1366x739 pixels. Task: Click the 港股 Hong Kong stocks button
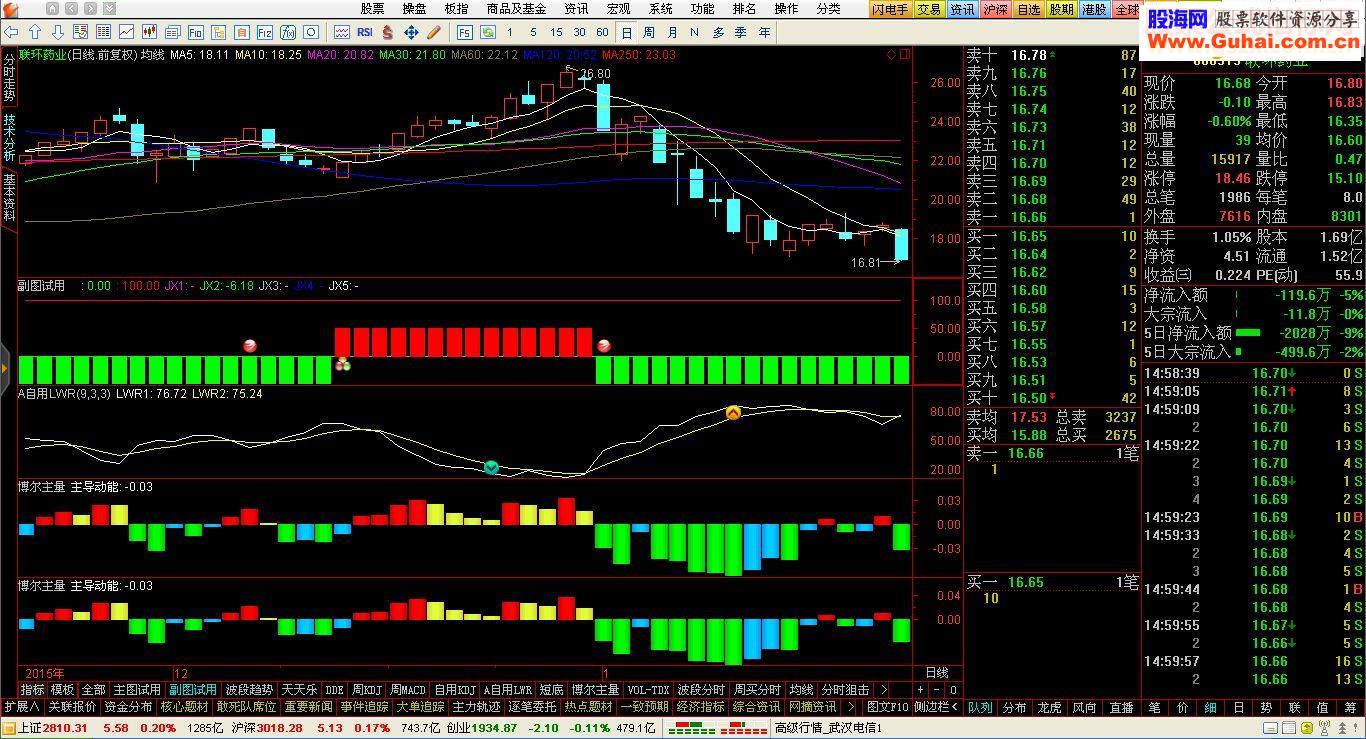(x=1094, y=9)
